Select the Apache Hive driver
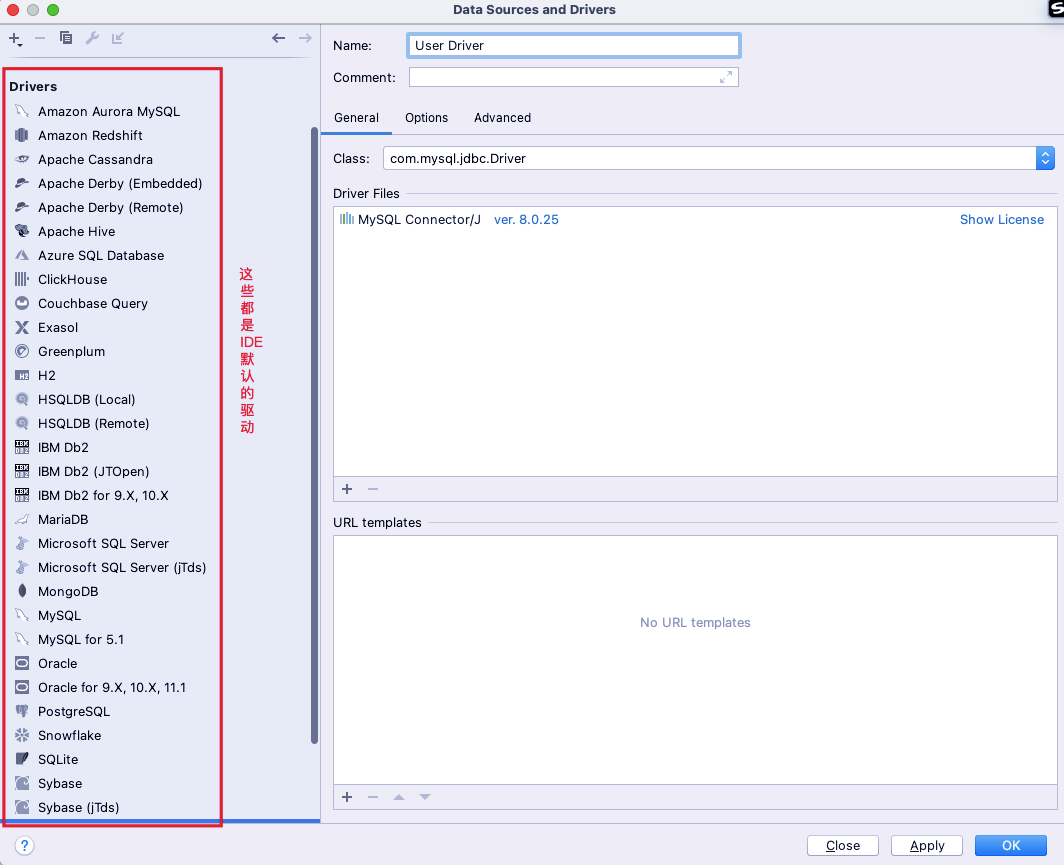The height and width of the screenshot is (865, 1064). tap(77, 231)
